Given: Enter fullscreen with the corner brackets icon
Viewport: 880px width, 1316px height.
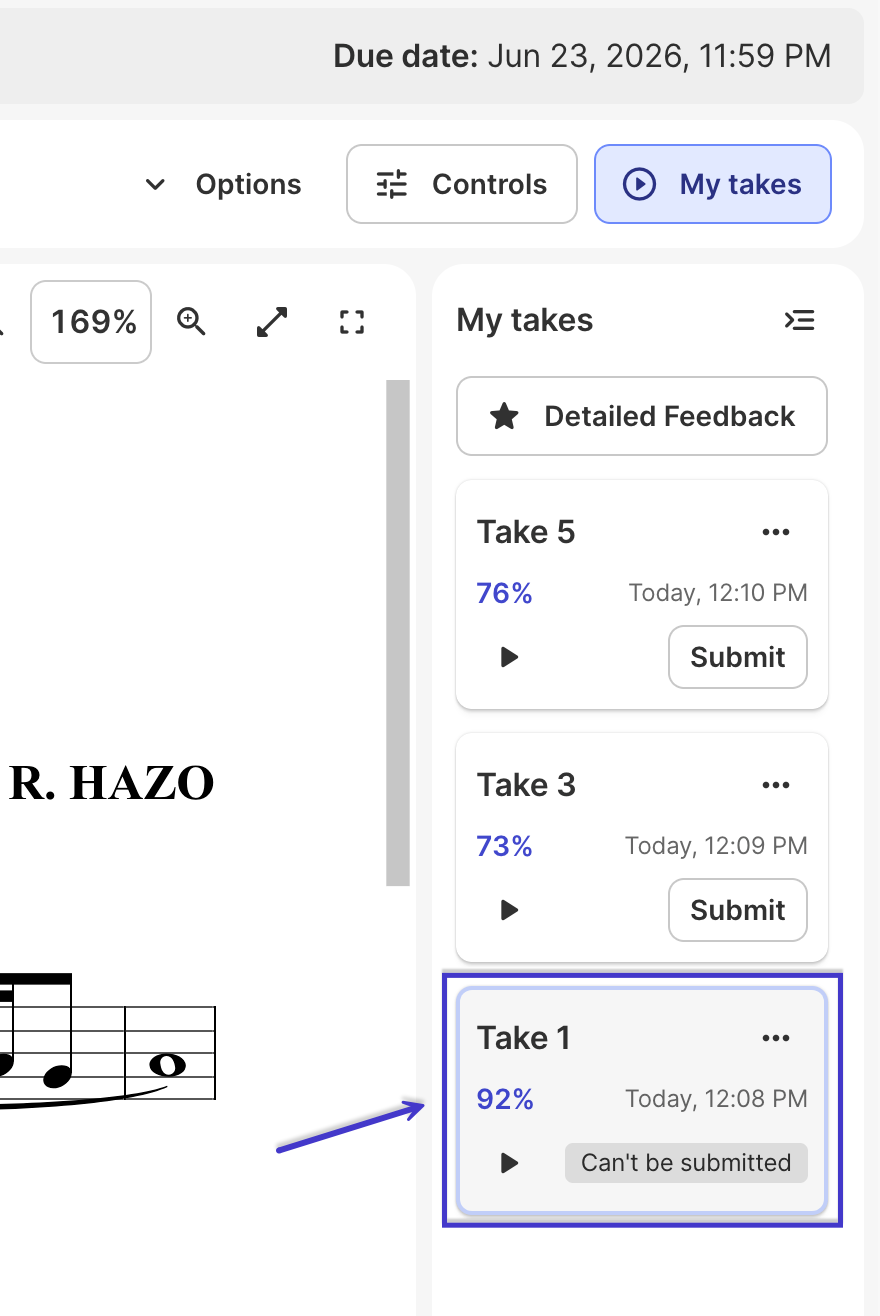Looking at the screenshot, I should click(351, 321).
